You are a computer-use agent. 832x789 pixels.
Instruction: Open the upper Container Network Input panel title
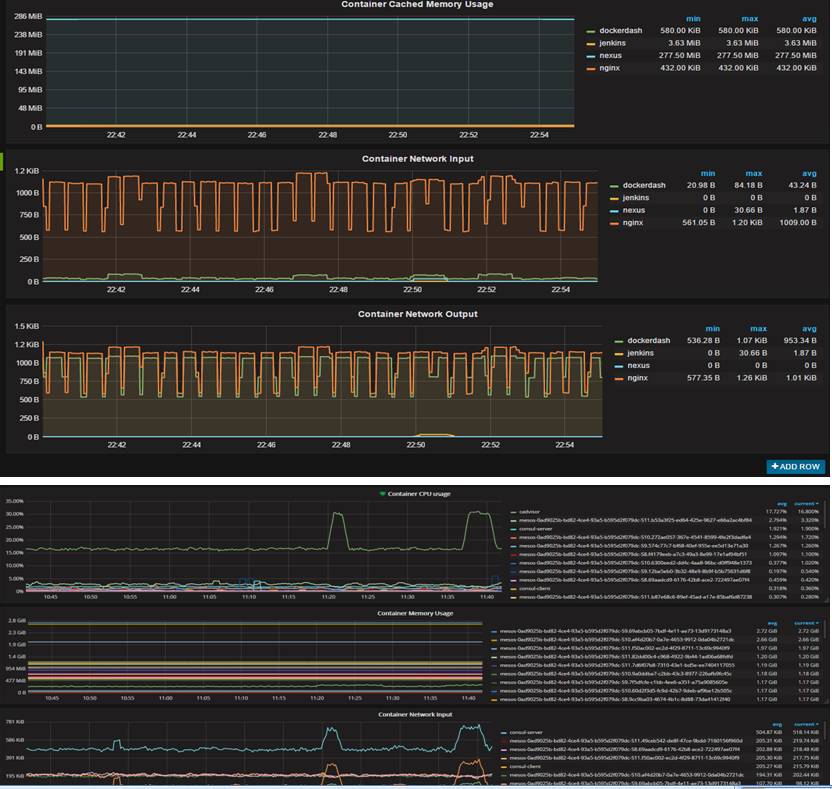(x=418, y=159)
